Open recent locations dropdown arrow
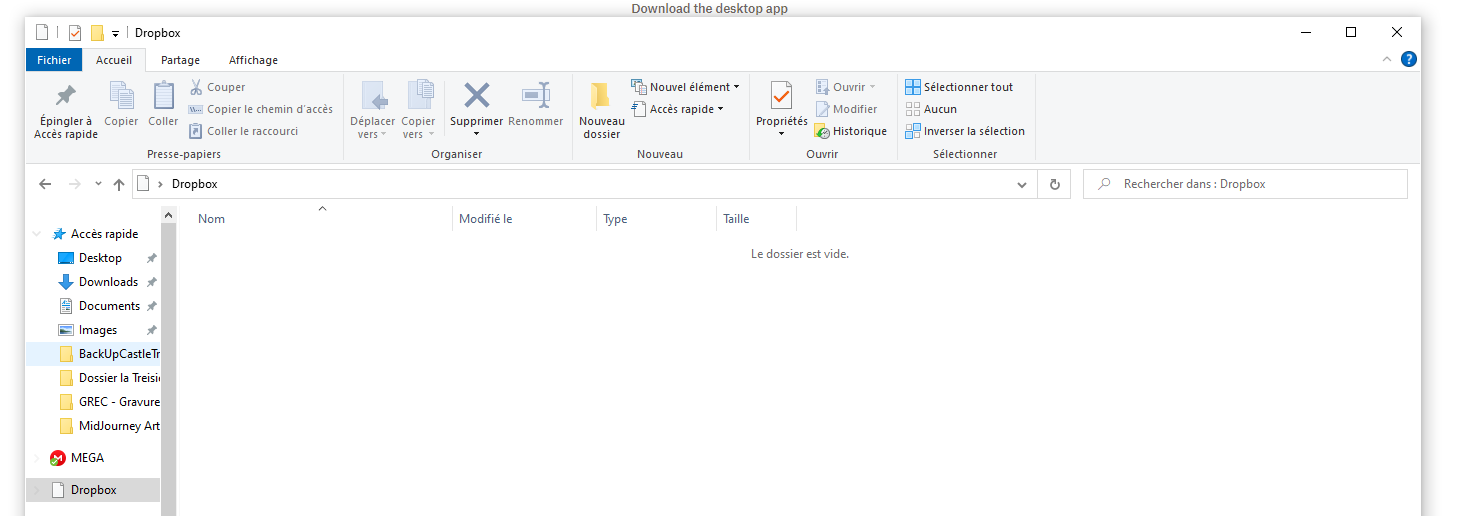Viewport: 1457px width, 516px height. point(98,184)
